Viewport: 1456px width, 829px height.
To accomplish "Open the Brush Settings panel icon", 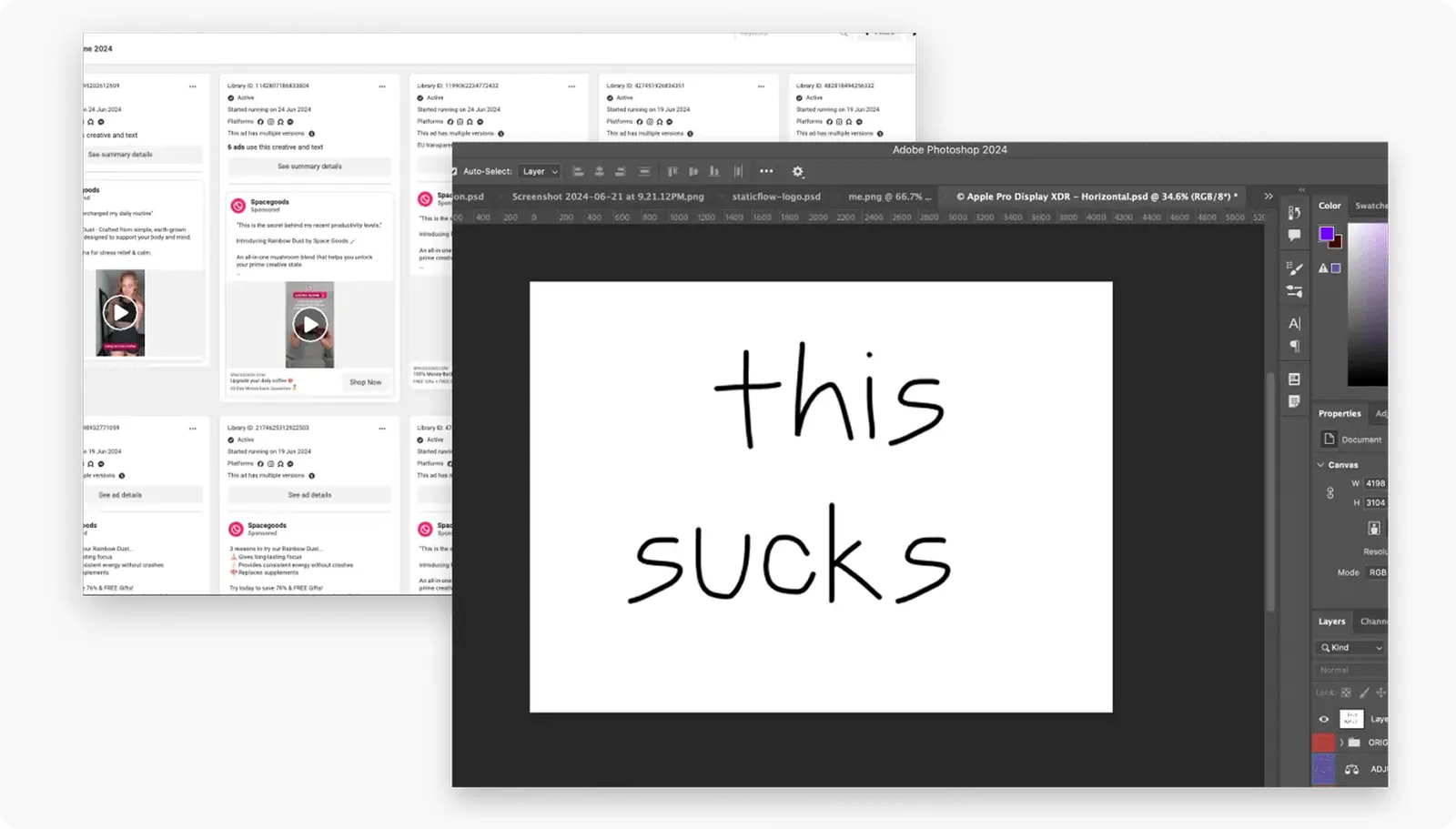I will click(1294, 268).
